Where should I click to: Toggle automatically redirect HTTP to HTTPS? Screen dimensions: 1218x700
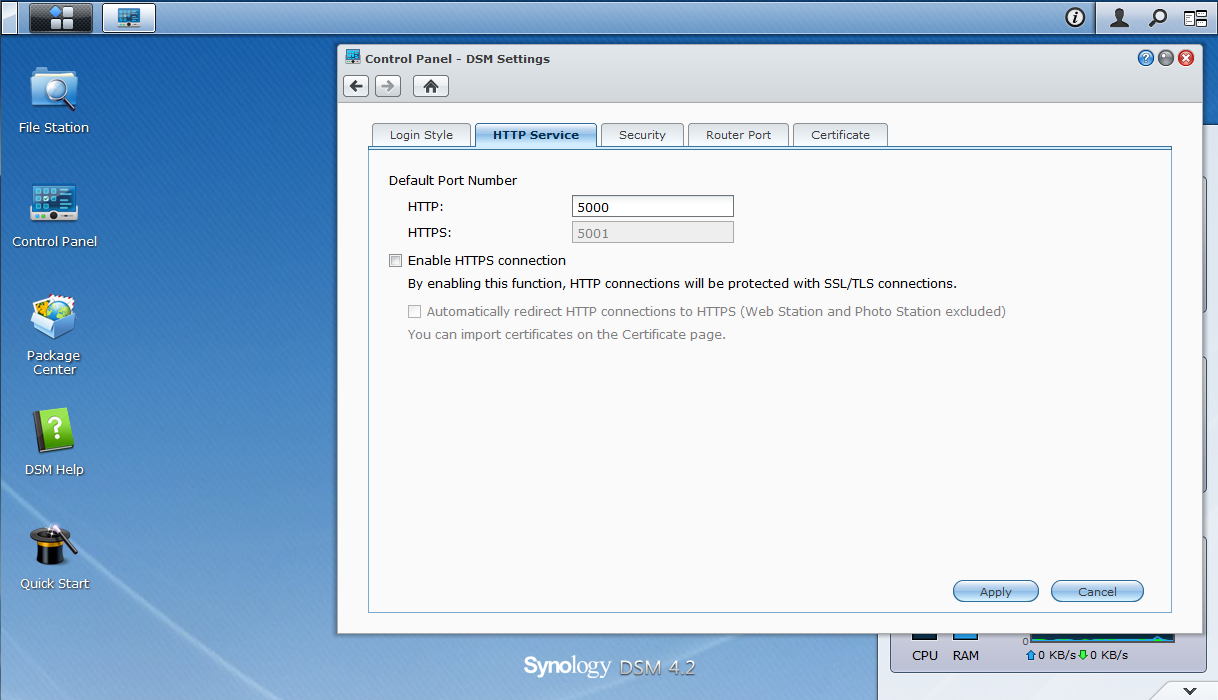[x=415, y=311]
